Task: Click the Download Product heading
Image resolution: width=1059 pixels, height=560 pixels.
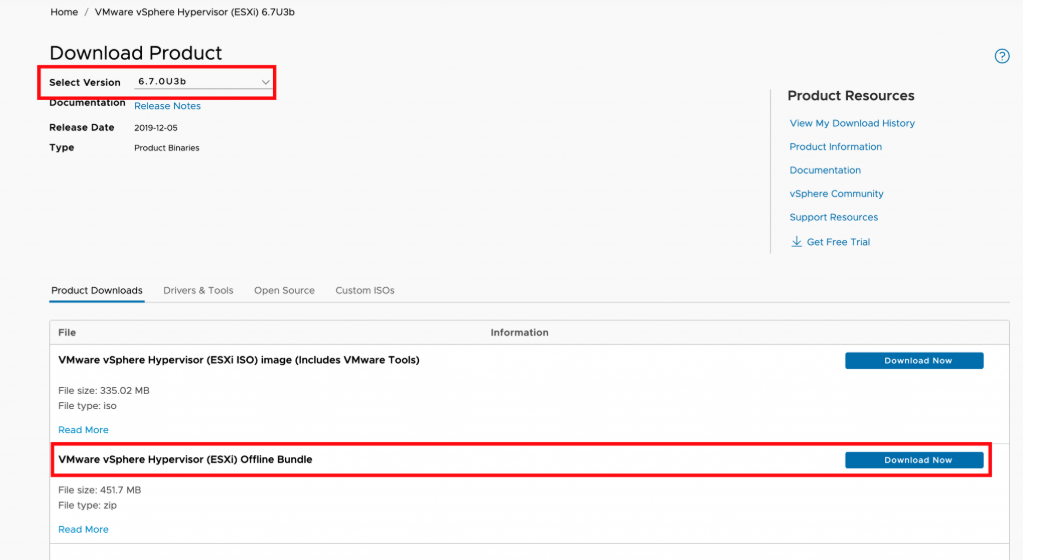Action: [135, 53]
